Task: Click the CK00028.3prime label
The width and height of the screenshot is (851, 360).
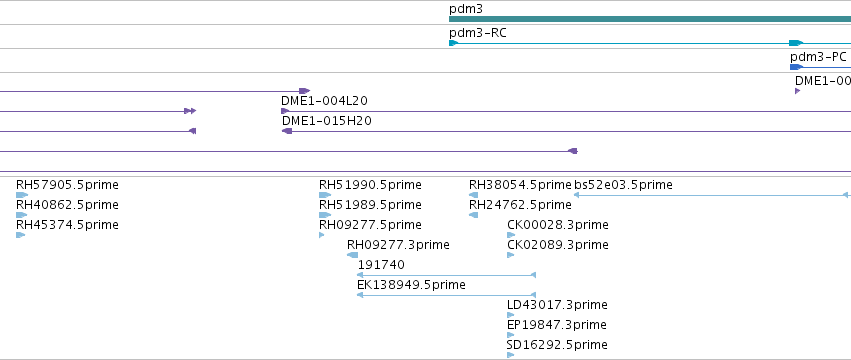Action: (x=557, y=225)
